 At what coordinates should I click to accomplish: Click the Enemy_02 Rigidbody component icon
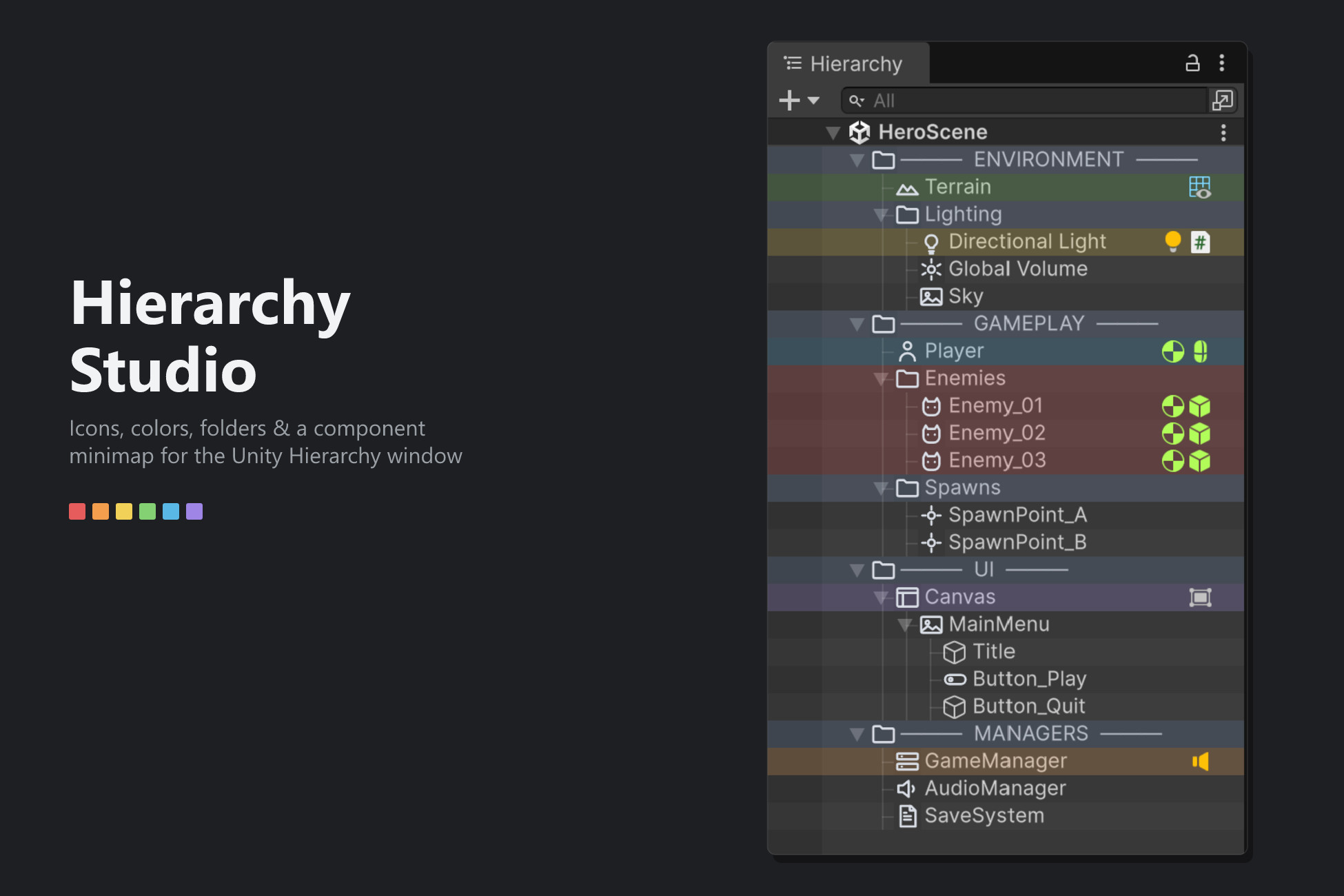point(1172,434)
